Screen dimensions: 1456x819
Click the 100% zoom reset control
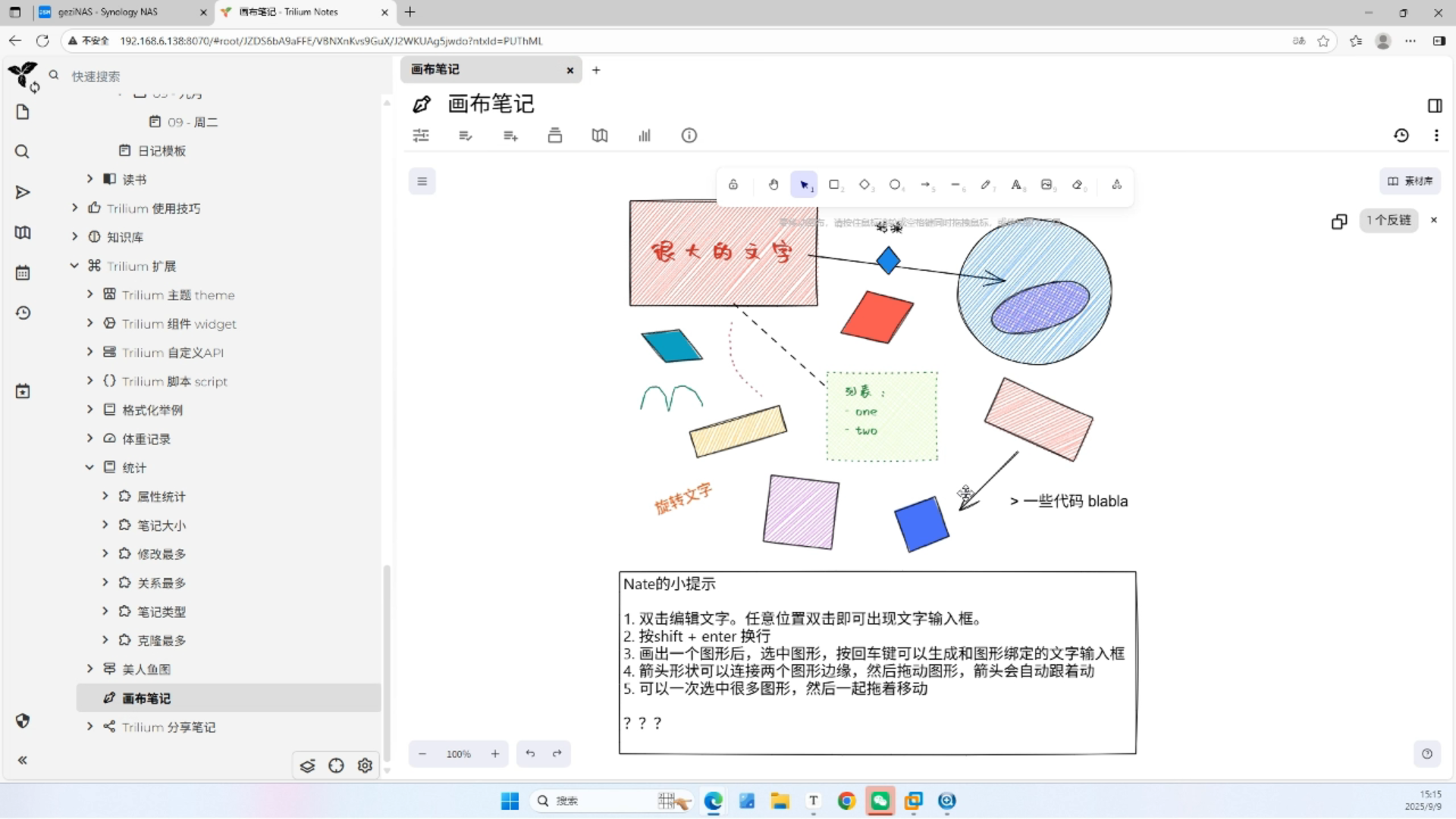point(458,754)
